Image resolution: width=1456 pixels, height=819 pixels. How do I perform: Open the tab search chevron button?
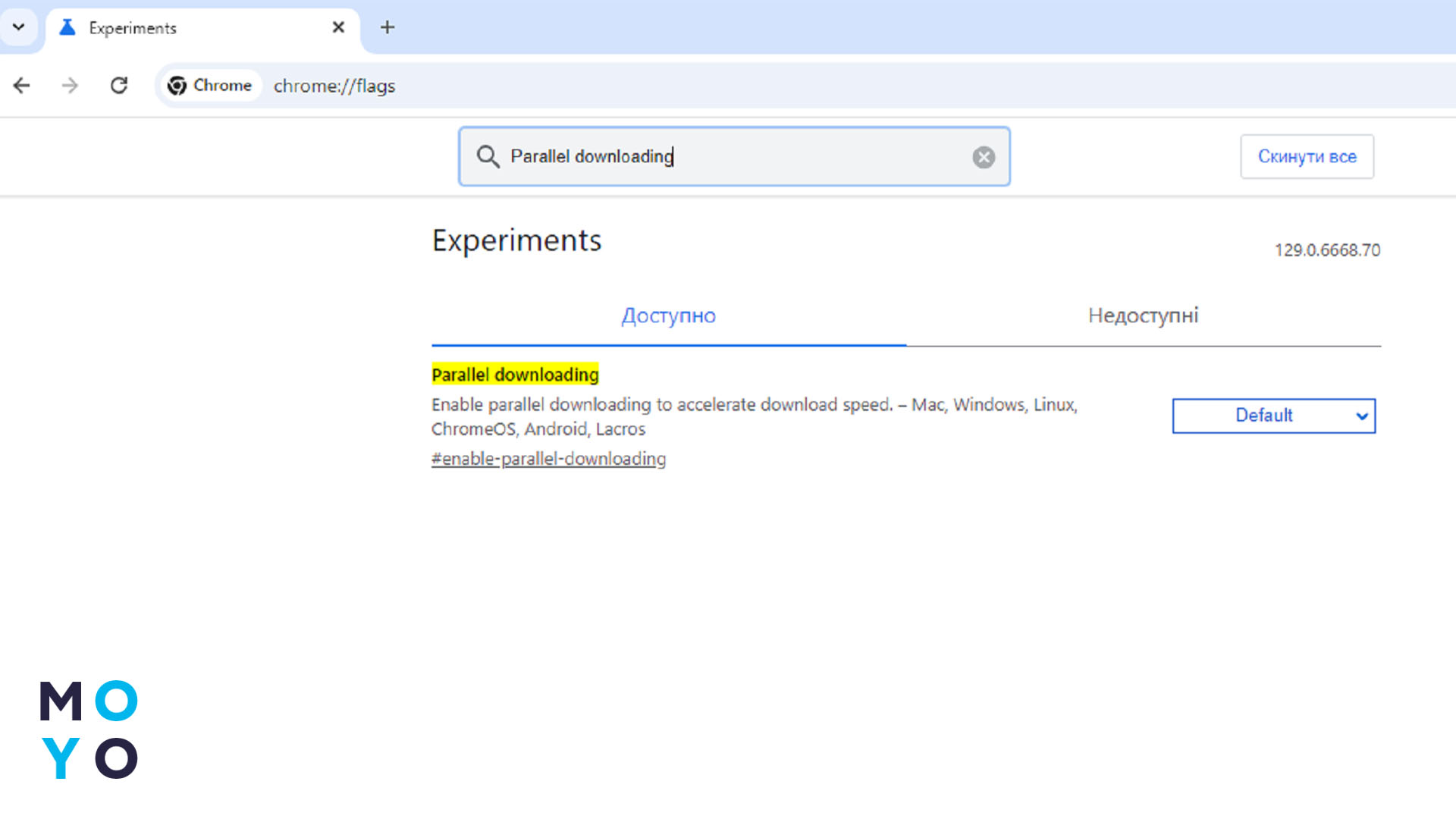pos(19,27)
